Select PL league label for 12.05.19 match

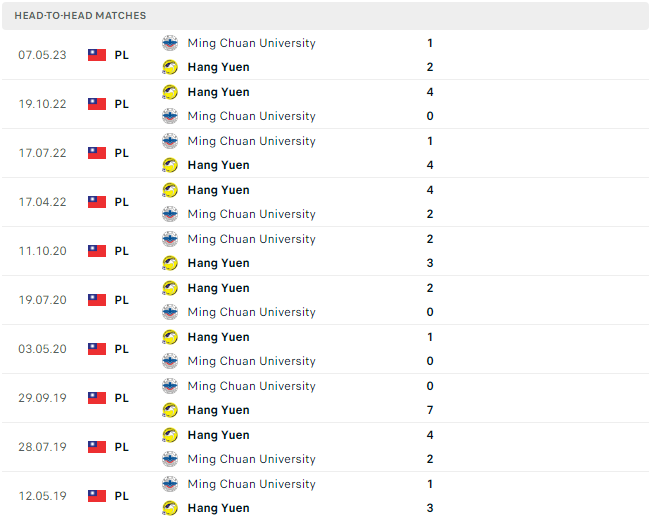tap(122, 496)
